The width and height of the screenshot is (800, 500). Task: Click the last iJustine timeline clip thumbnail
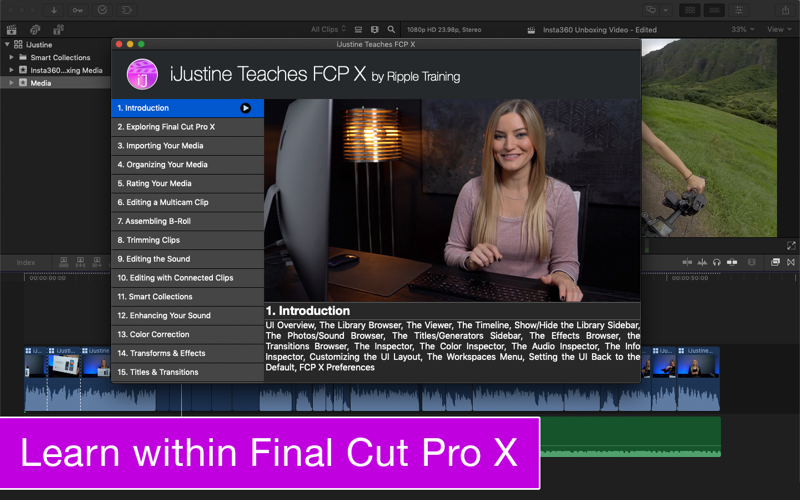tap(698, 366)
